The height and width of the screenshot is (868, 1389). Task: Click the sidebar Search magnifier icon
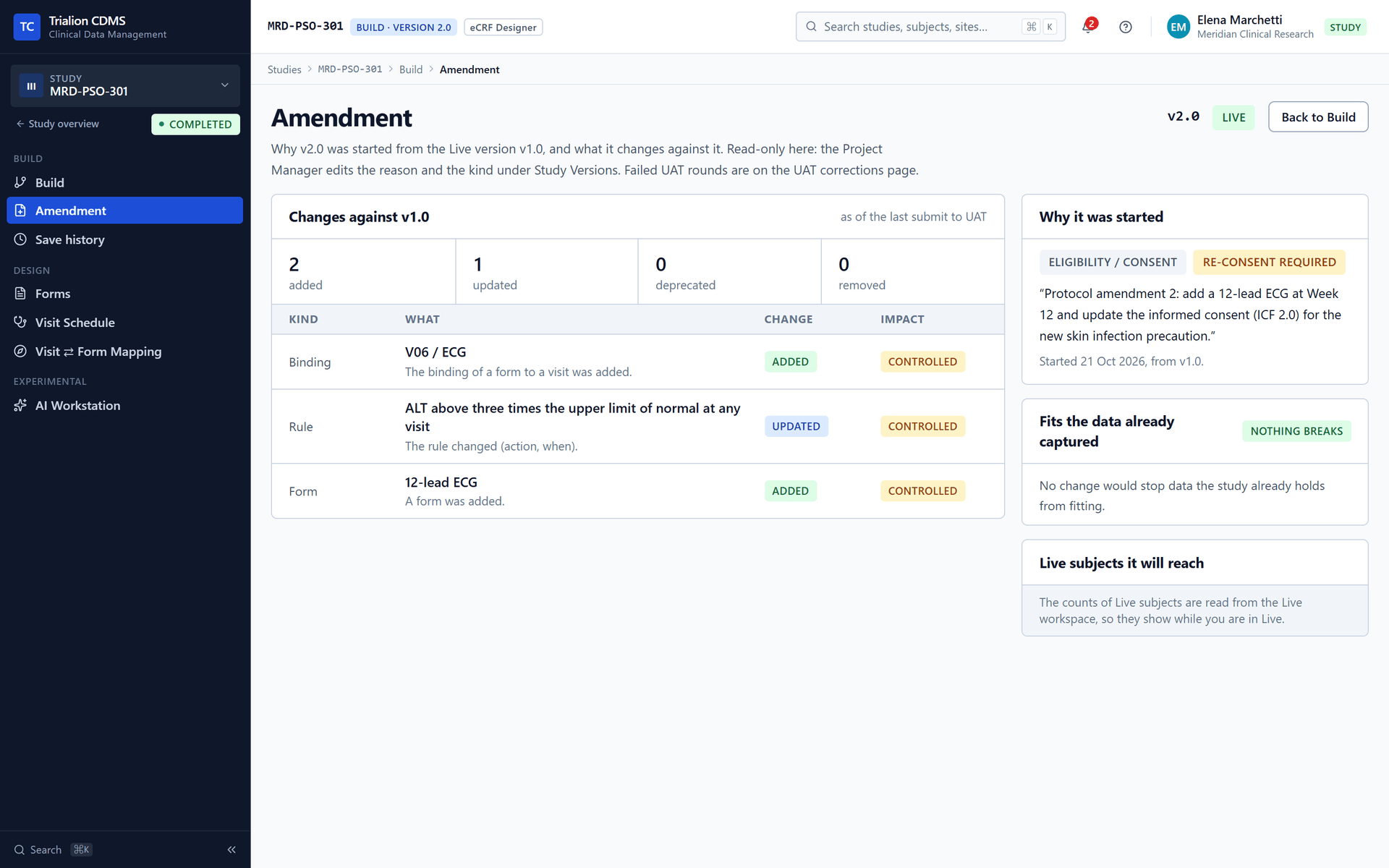click(x=20, y=850)
